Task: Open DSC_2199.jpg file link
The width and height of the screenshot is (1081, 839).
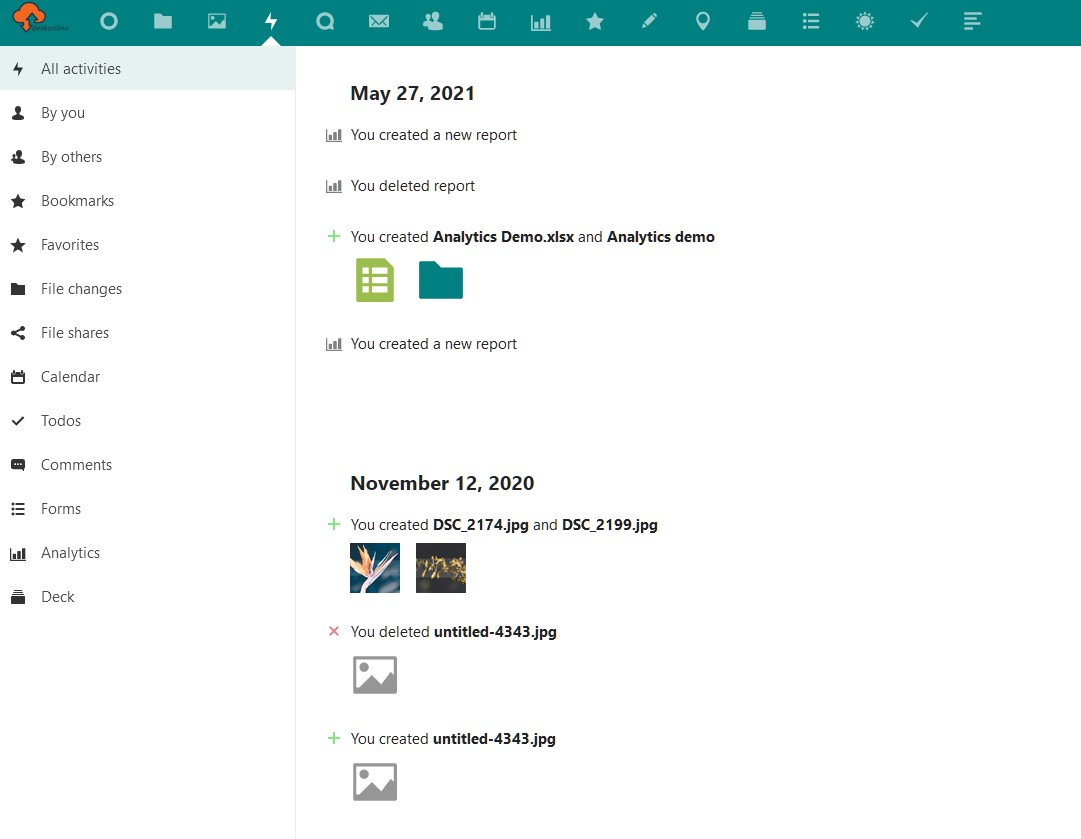Action: pyautogui.click(x=609, y=525)
